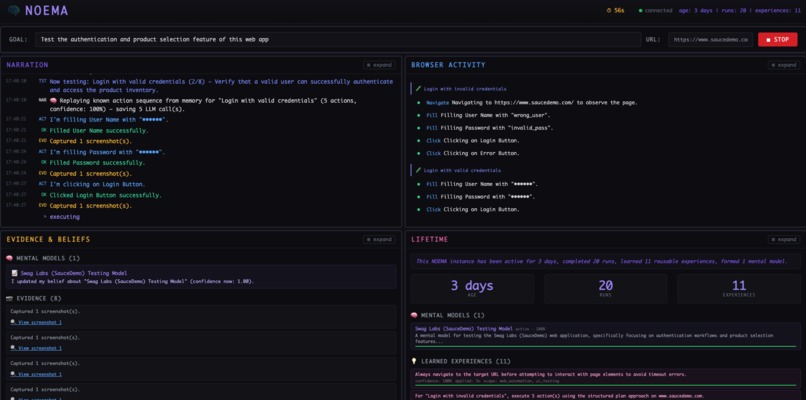Click the Filled Password successfully line
The width and height of the screenshot is (806, 400).
(x=97, y=163)
